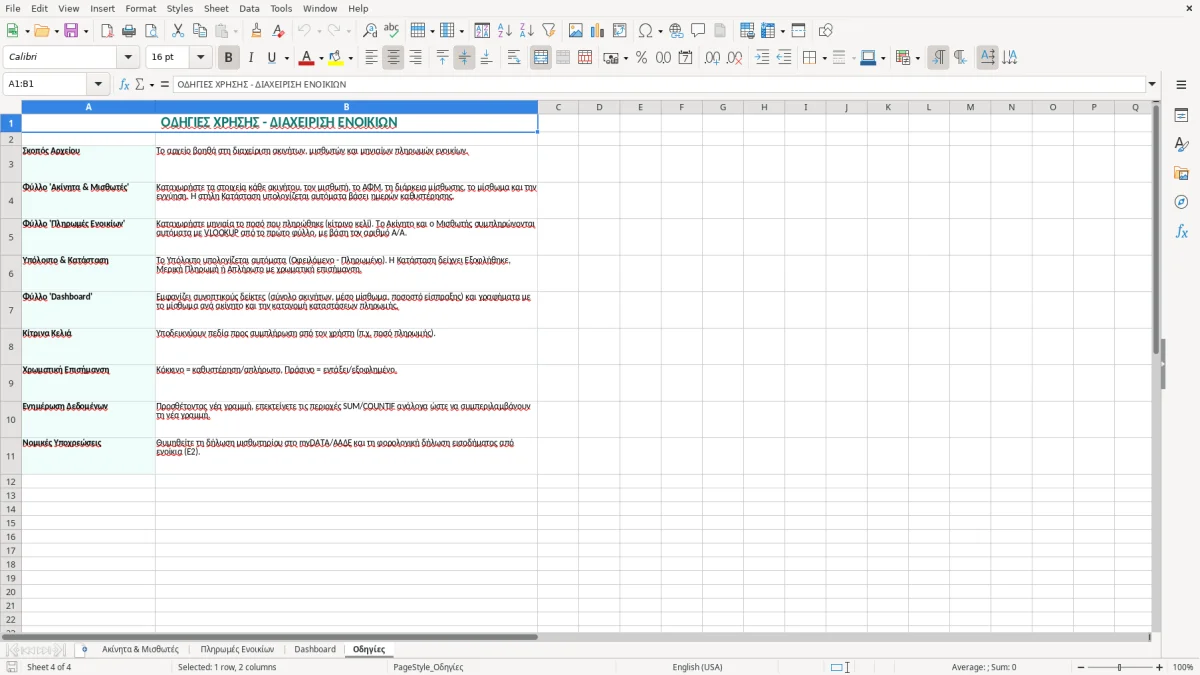This screenshot has height=675, width=1200.
Task: Toggle Bold formatting
Action: [x=228, y=58]
